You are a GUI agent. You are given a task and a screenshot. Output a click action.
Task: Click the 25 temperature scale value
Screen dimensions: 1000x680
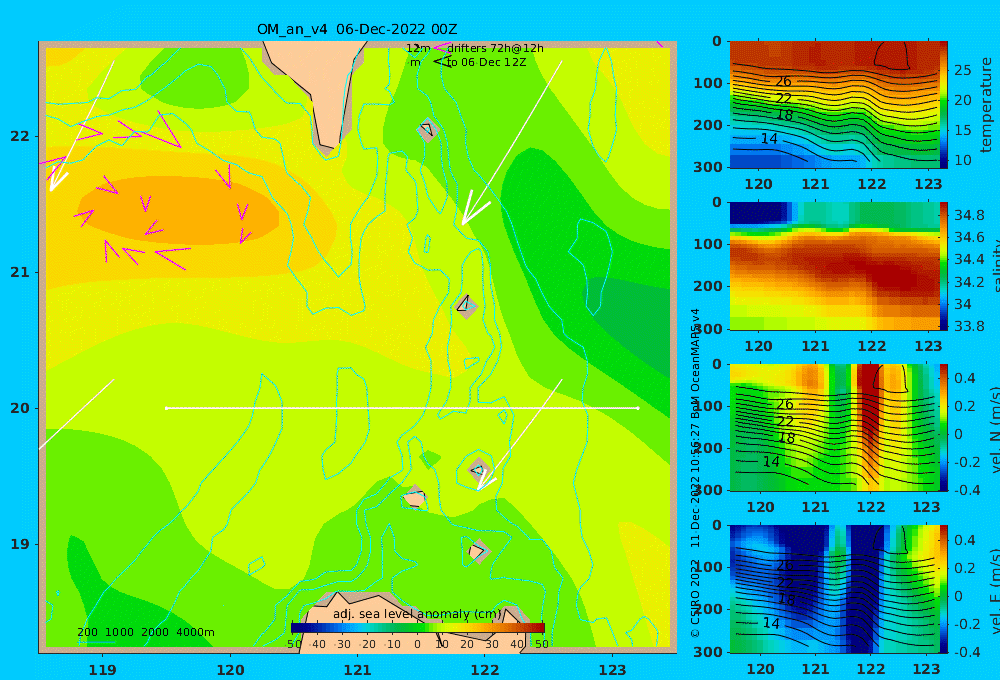(x=962, y=70)
